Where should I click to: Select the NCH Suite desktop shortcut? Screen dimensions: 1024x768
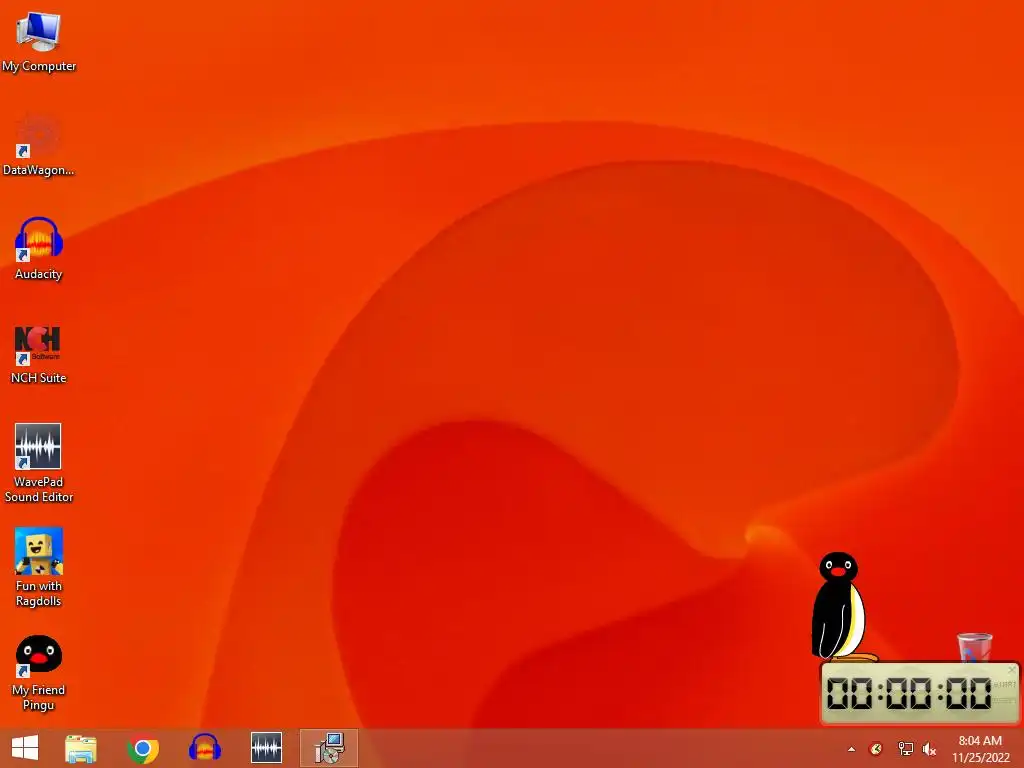(39, 353)
